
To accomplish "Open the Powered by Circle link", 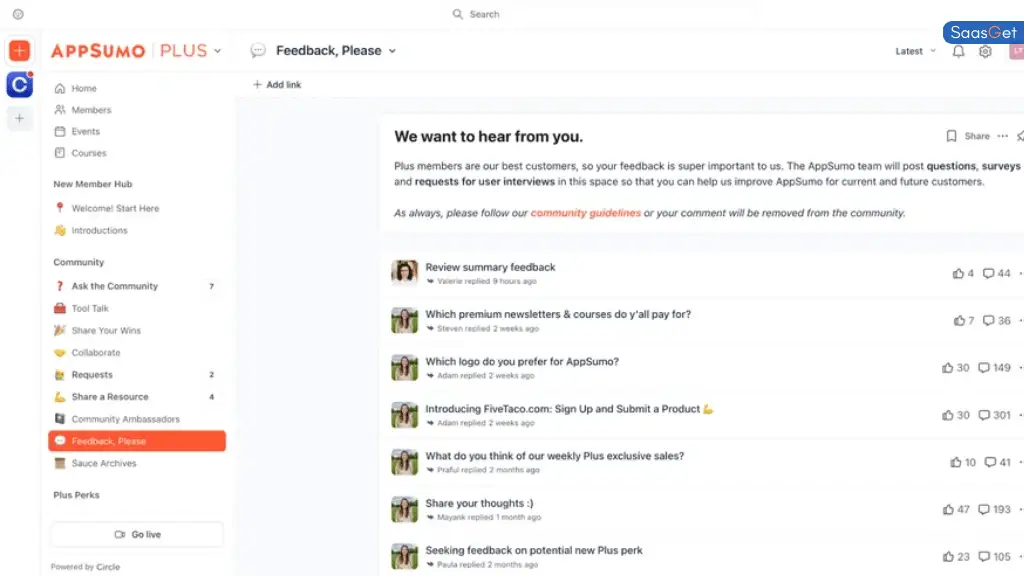I will pyautogui.click(x=86, y=567).
